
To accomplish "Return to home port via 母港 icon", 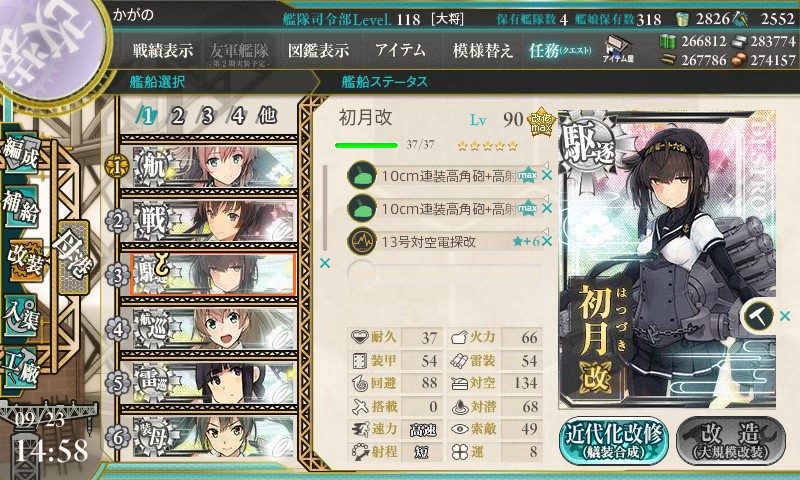I will point(74,257).
